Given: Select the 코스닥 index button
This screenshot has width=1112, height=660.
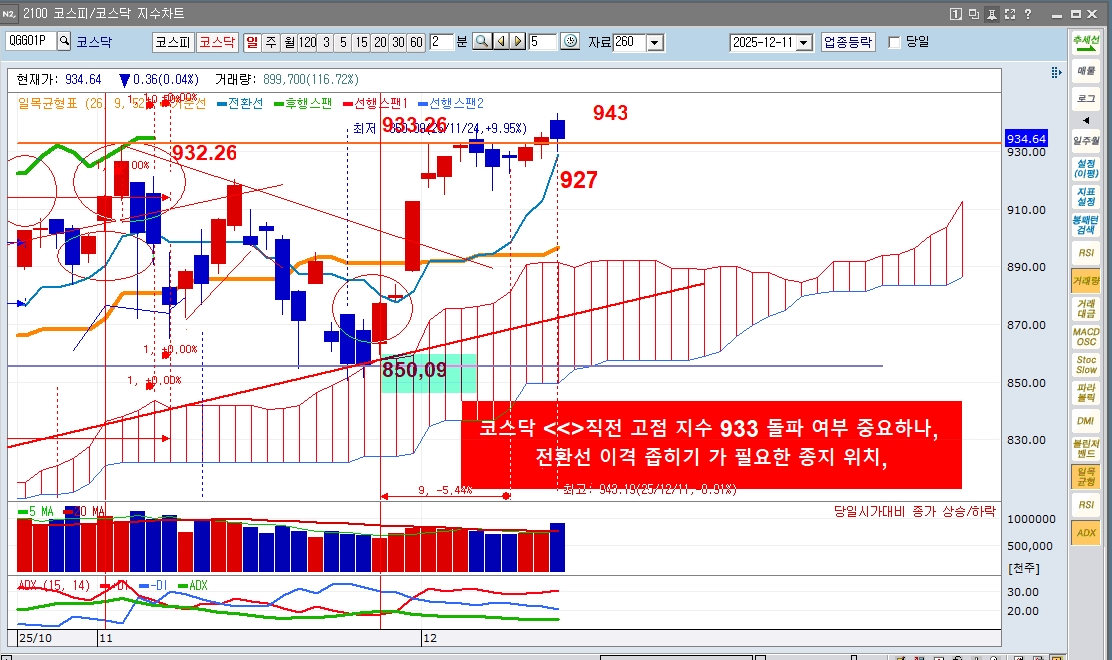Looking at the screenshot, I should (216, 42).
